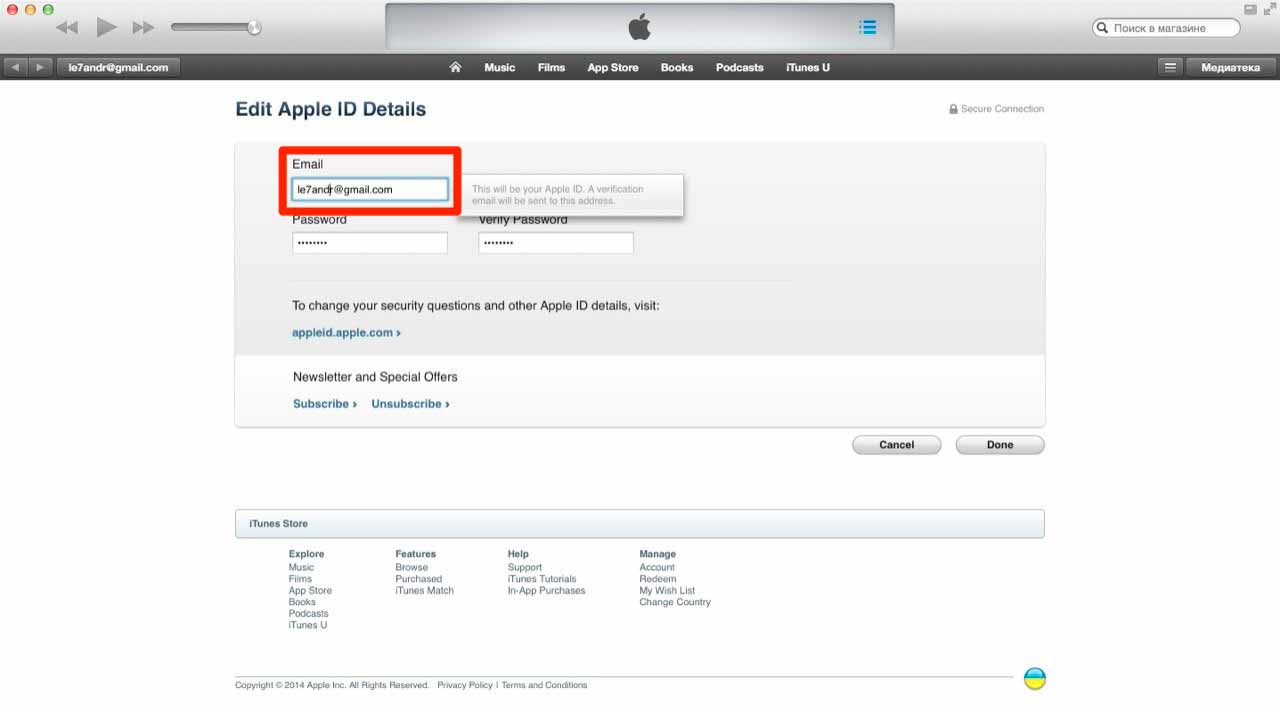Screen dimensions: 1280x705
Task: Open Podcasts under Explore footer
Action: 308,614
